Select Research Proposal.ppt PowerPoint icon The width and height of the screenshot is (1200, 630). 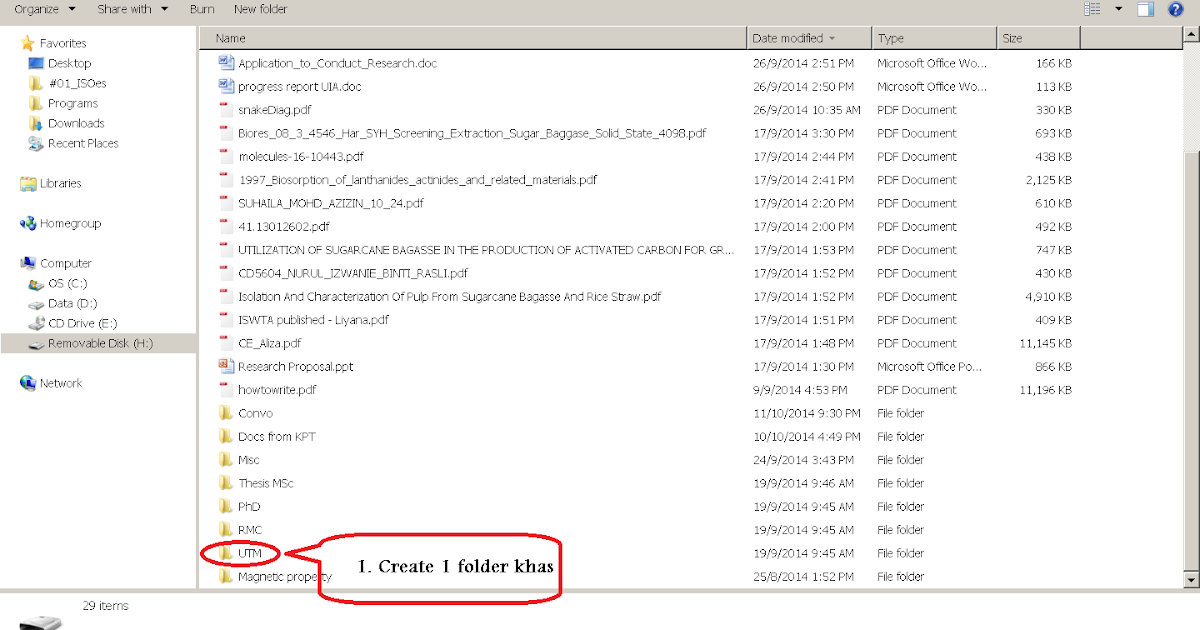click(225, 366)
